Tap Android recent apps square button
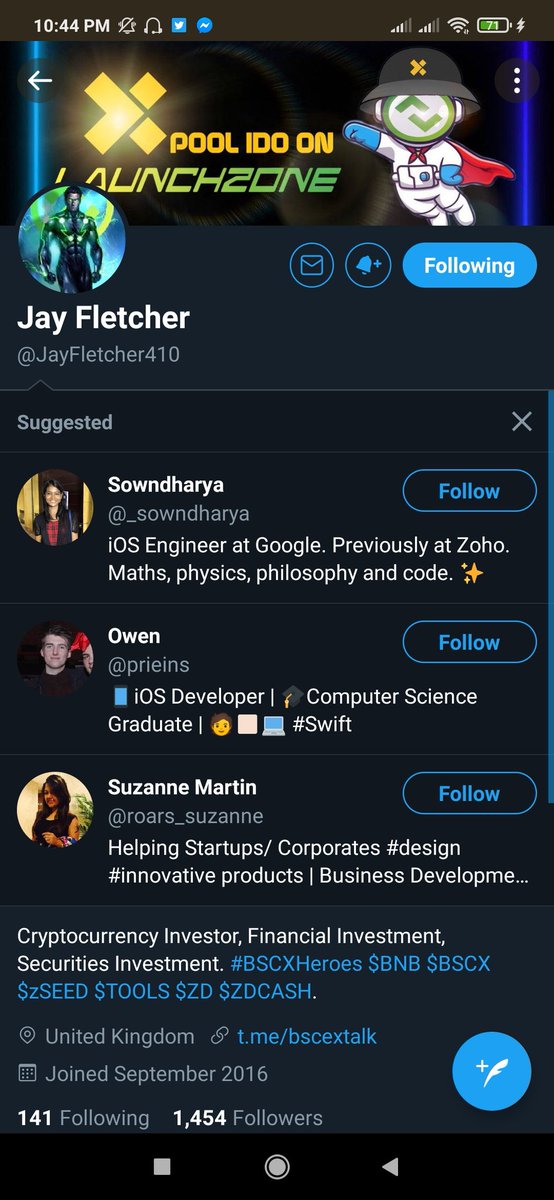The image size is (554, 1200). (162, 1166)
